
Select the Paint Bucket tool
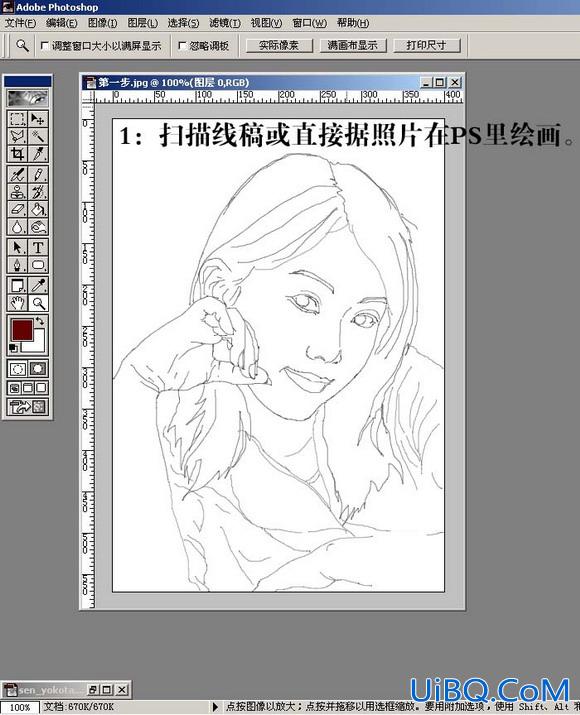point(38,209)
